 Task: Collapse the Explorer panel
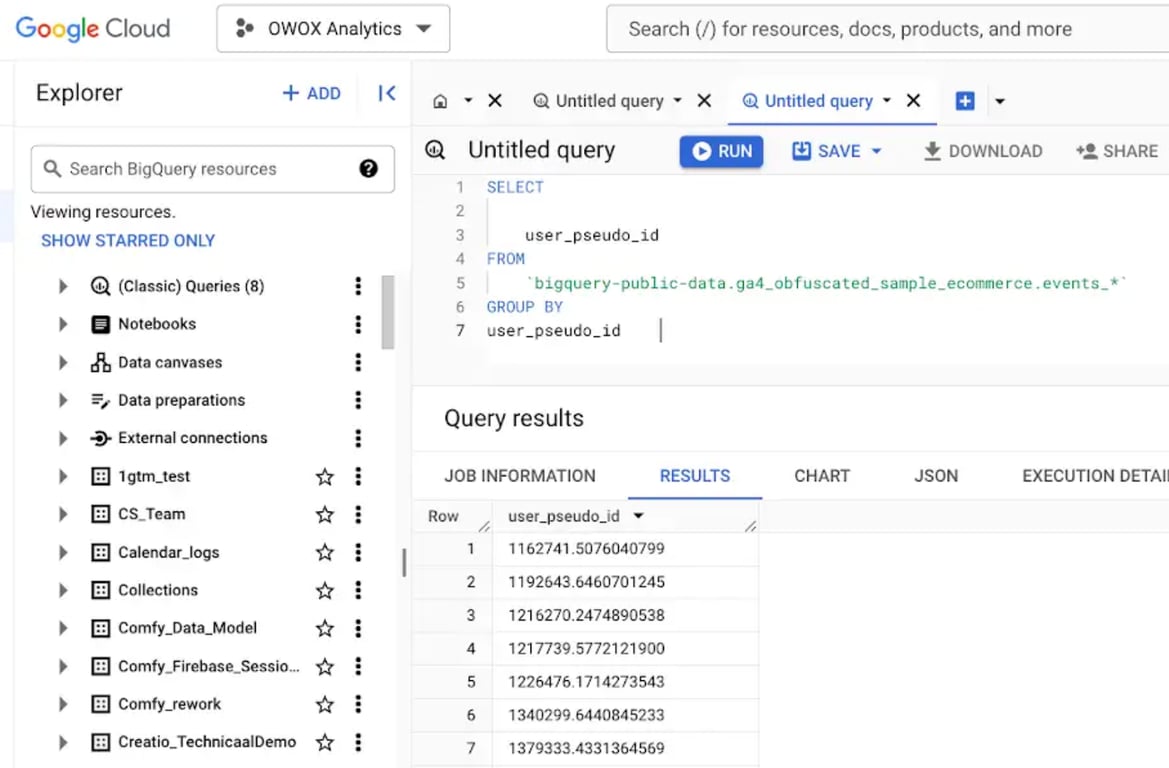(386, 93)
